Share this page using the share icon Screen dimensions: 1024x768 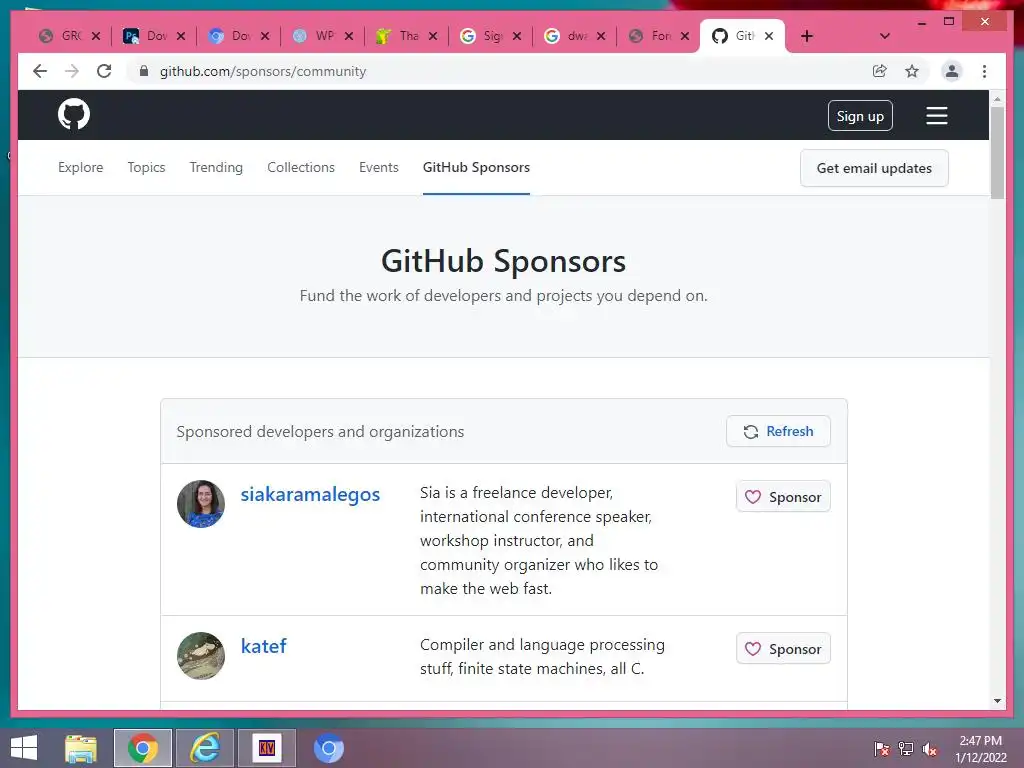pos(880,71)
